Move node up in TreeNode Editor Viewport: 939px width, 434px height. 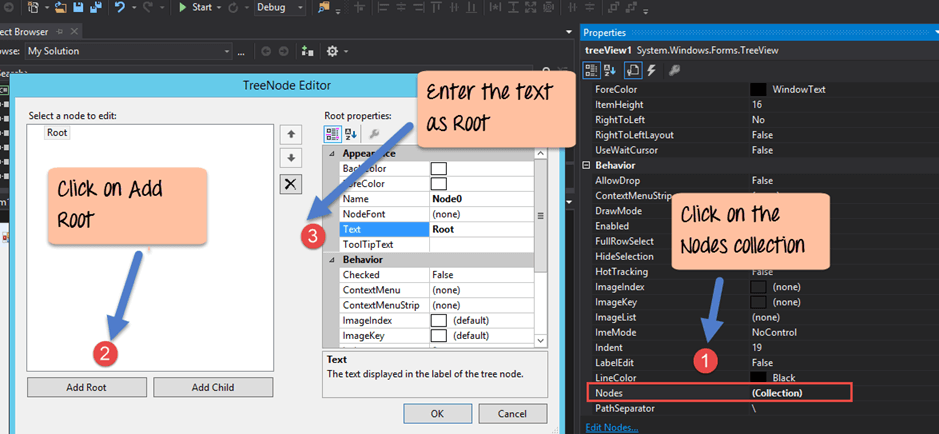click(x=290, y=134)
